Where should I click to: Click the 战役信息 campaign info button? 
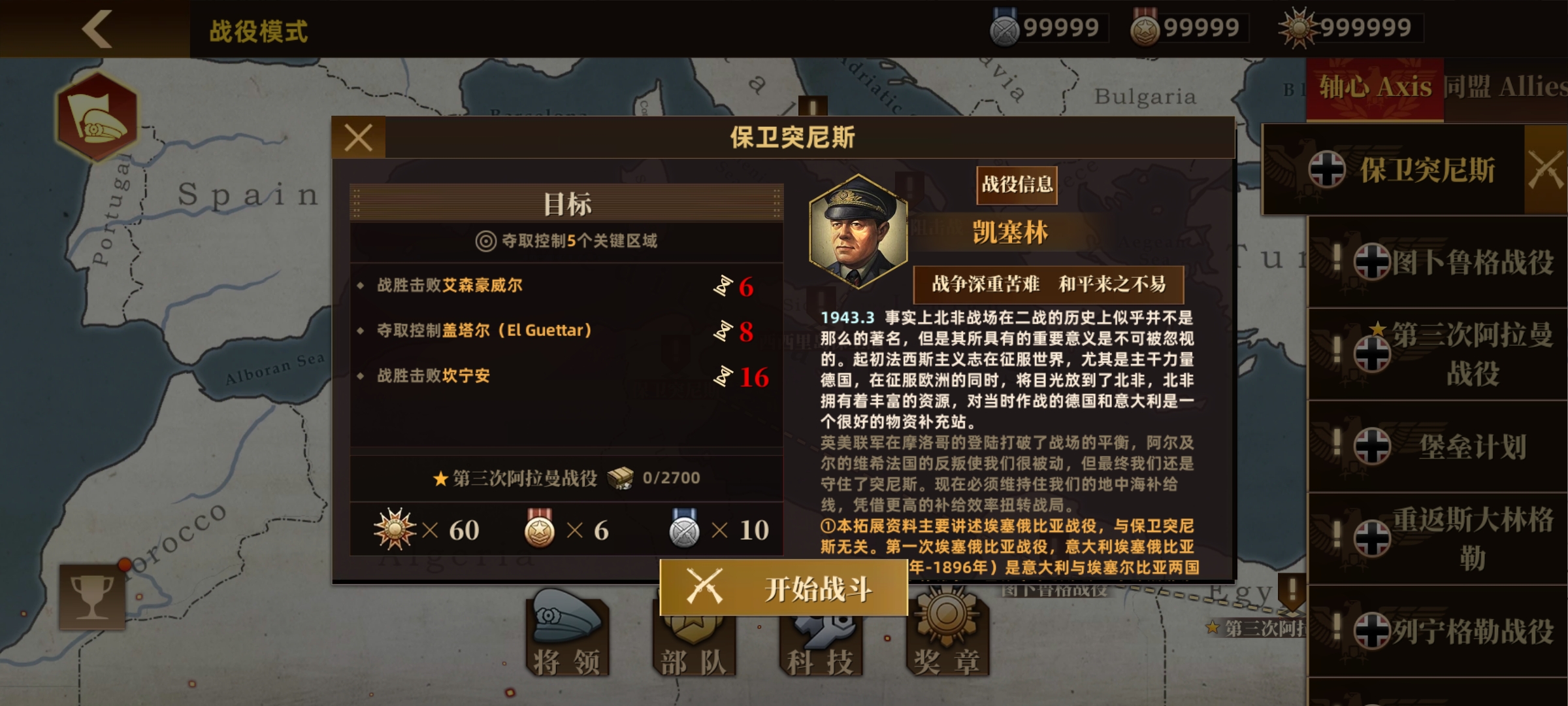coord(1017,185)
